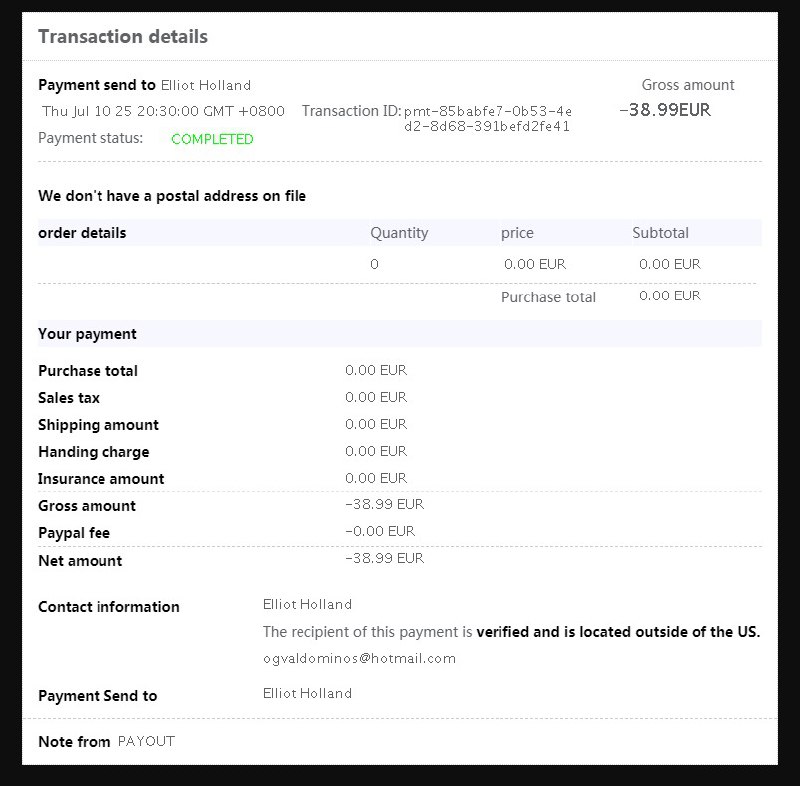Click the price column header
The width and height of the screenshot is (800, 786).
517,233
